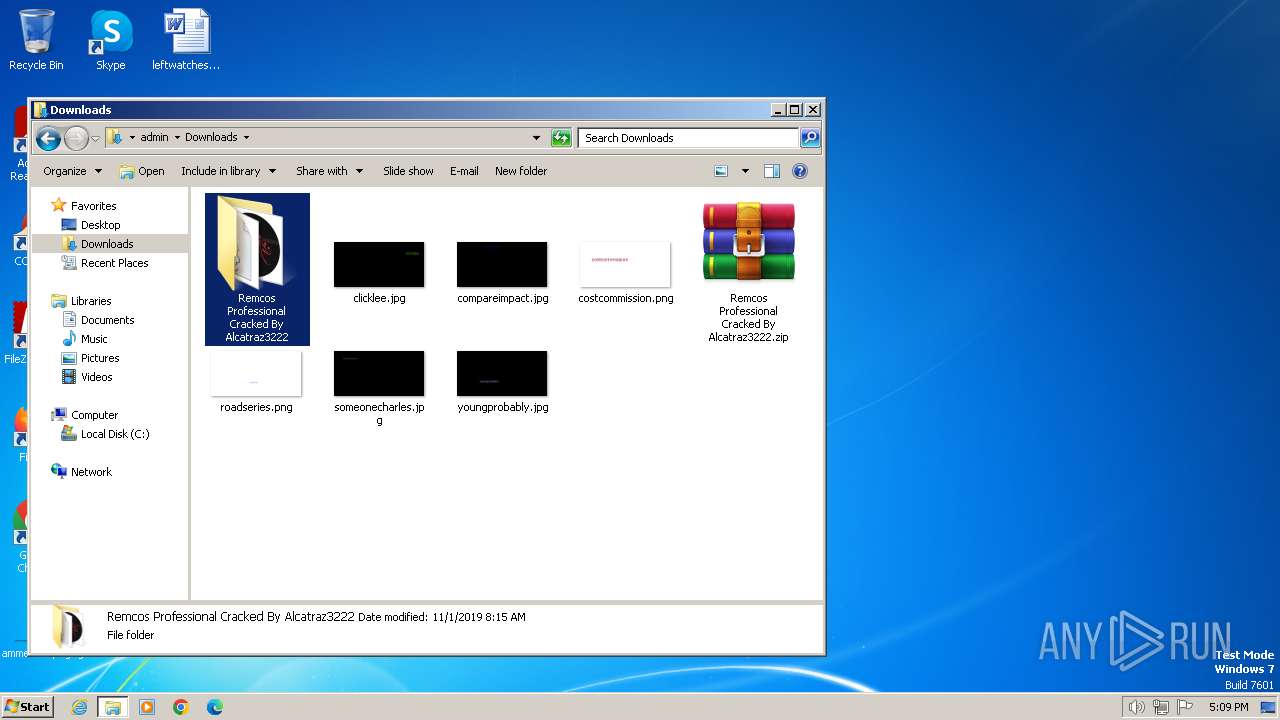Click the admin breadcrumb segment
1280x720 pixels.
pos(154,137)
